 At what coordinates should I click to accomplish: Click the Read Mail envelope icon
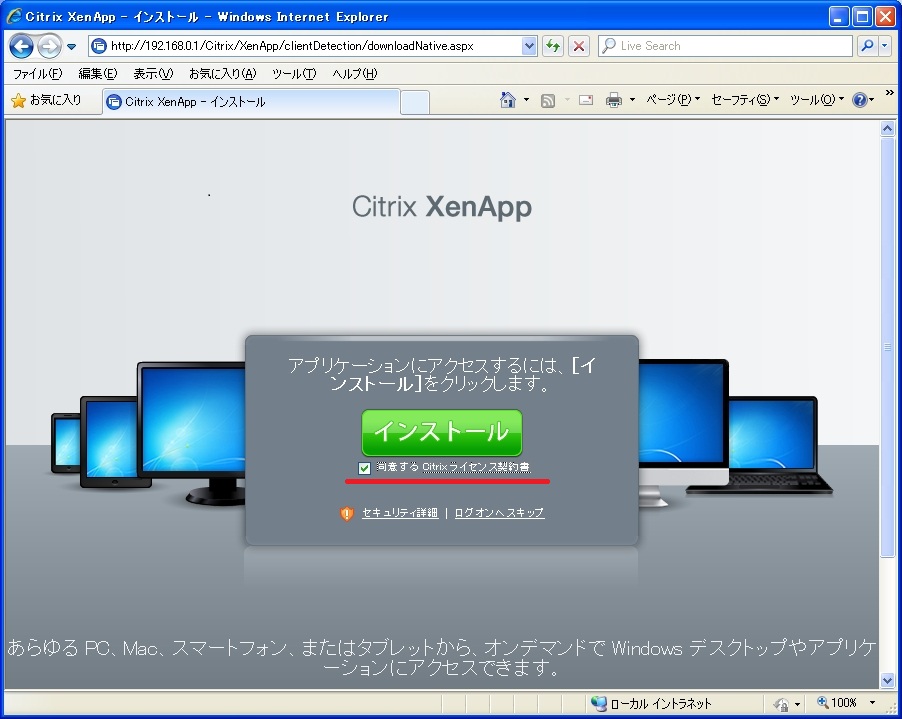click(586, 100)
